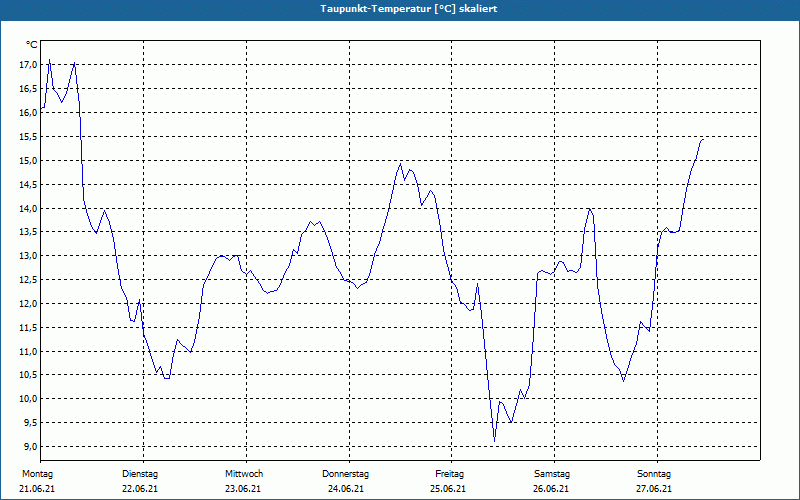Select the 17,0 y-axis value
Screen dimensions: 800x500
(x=29, y=64)
